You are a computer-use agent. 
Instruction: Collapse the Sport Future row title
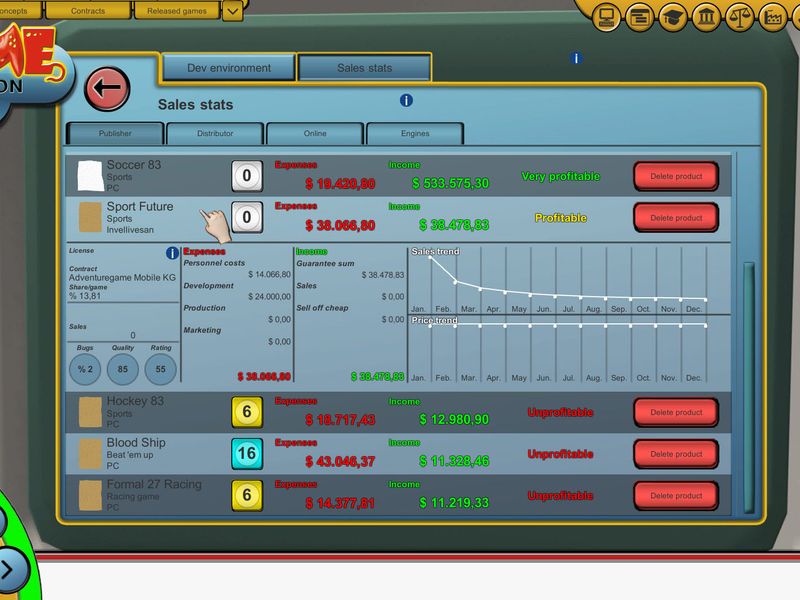tap(140, 207)
